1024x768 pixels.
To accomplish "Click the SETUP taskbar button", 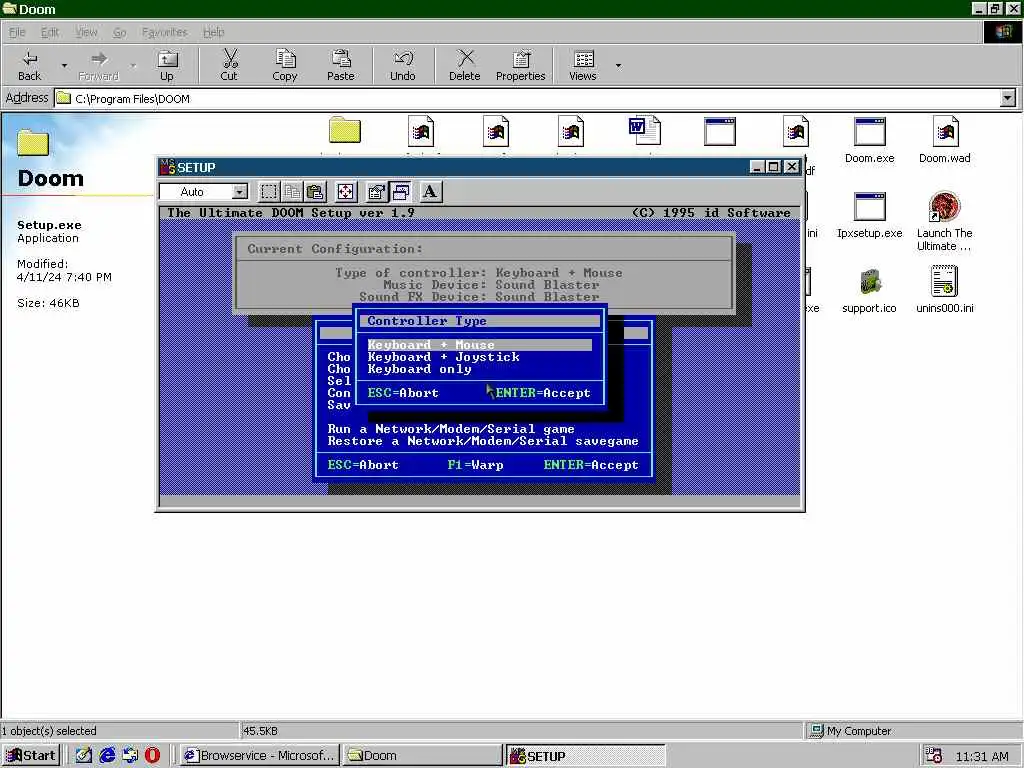I will 585,756.
